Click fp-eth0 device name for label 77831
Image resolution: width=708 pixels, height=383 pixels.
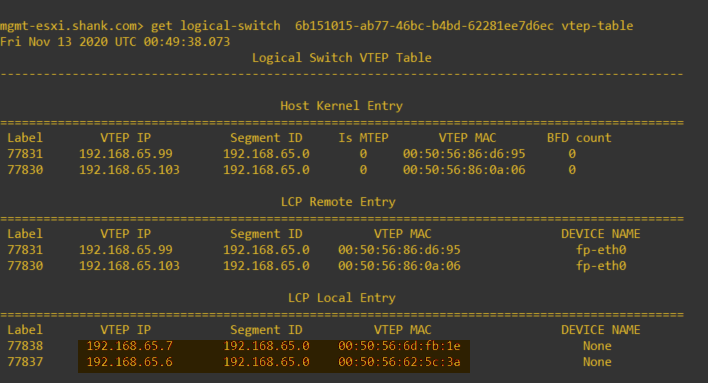pos(601,250)
